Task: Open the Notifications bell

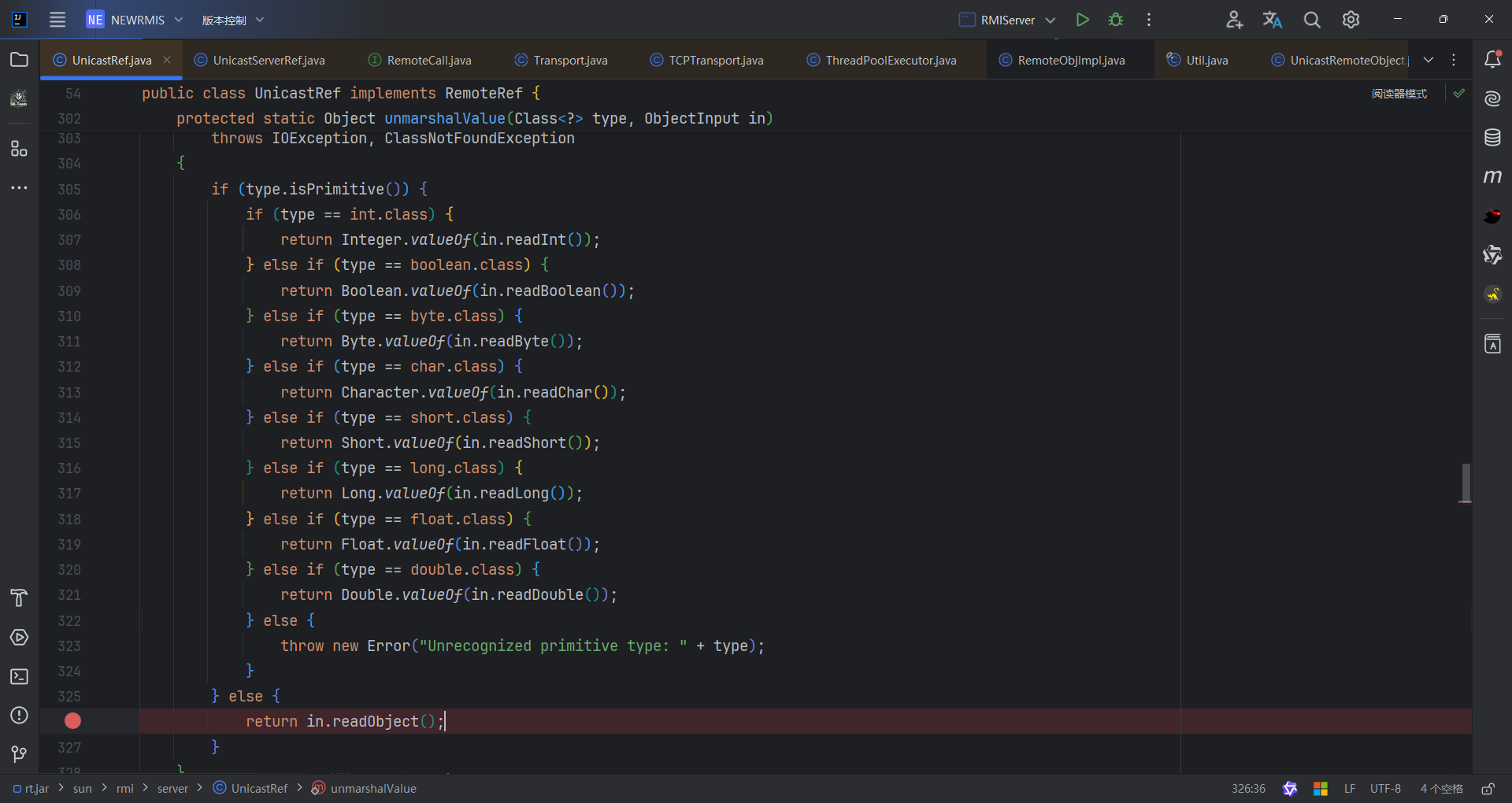Action: point(1492,59)
